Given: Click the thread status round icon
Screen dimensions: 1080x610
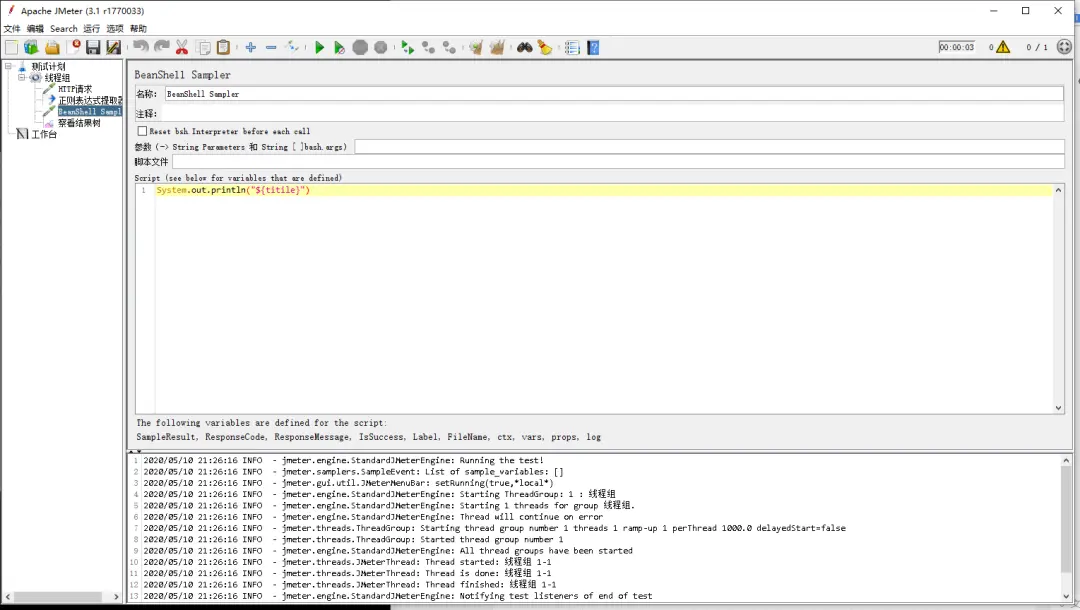Looking at the screenshot, I should click(1064, 47).
